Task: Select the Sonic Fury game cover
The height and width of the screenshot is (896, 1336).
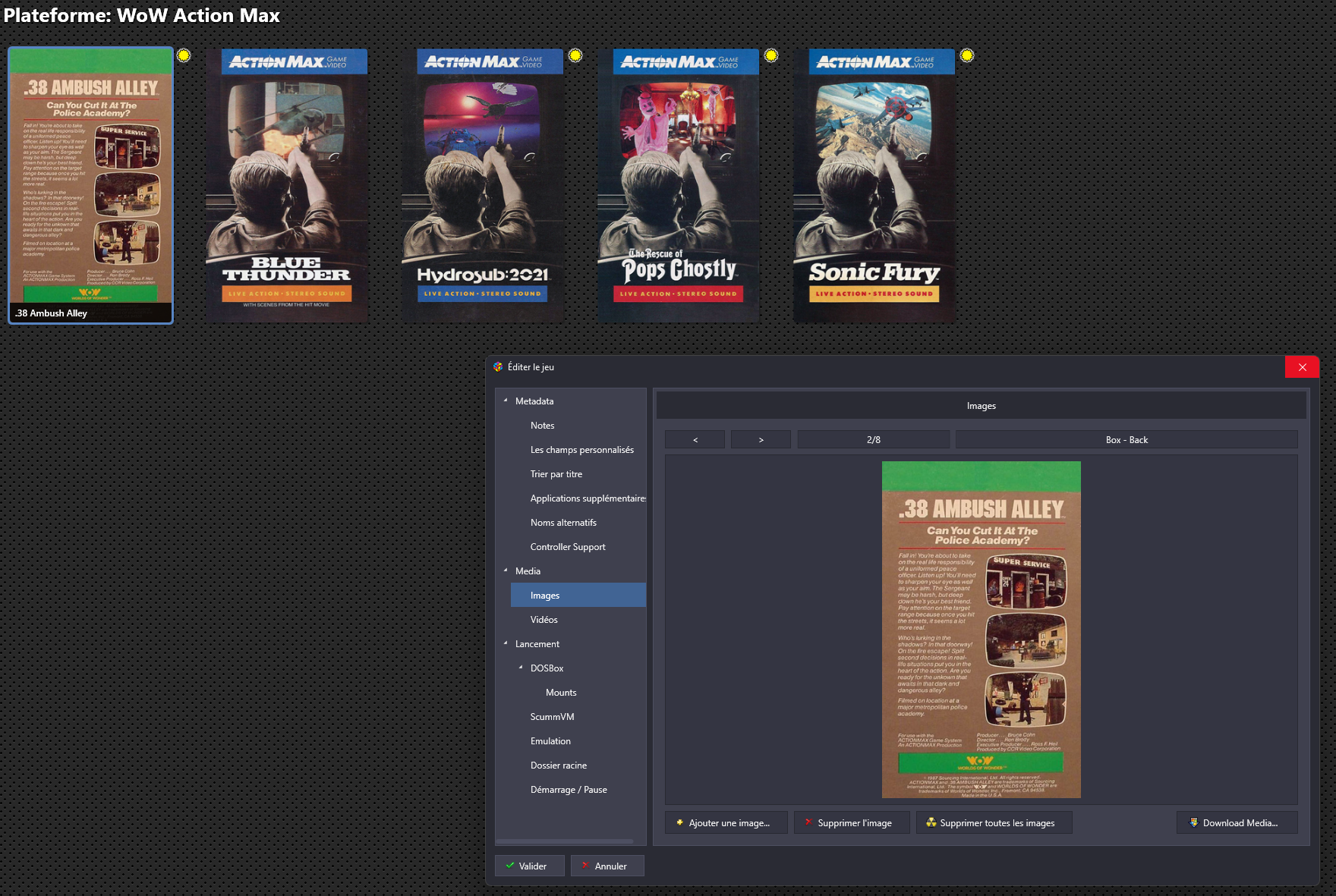Action: 874,186
